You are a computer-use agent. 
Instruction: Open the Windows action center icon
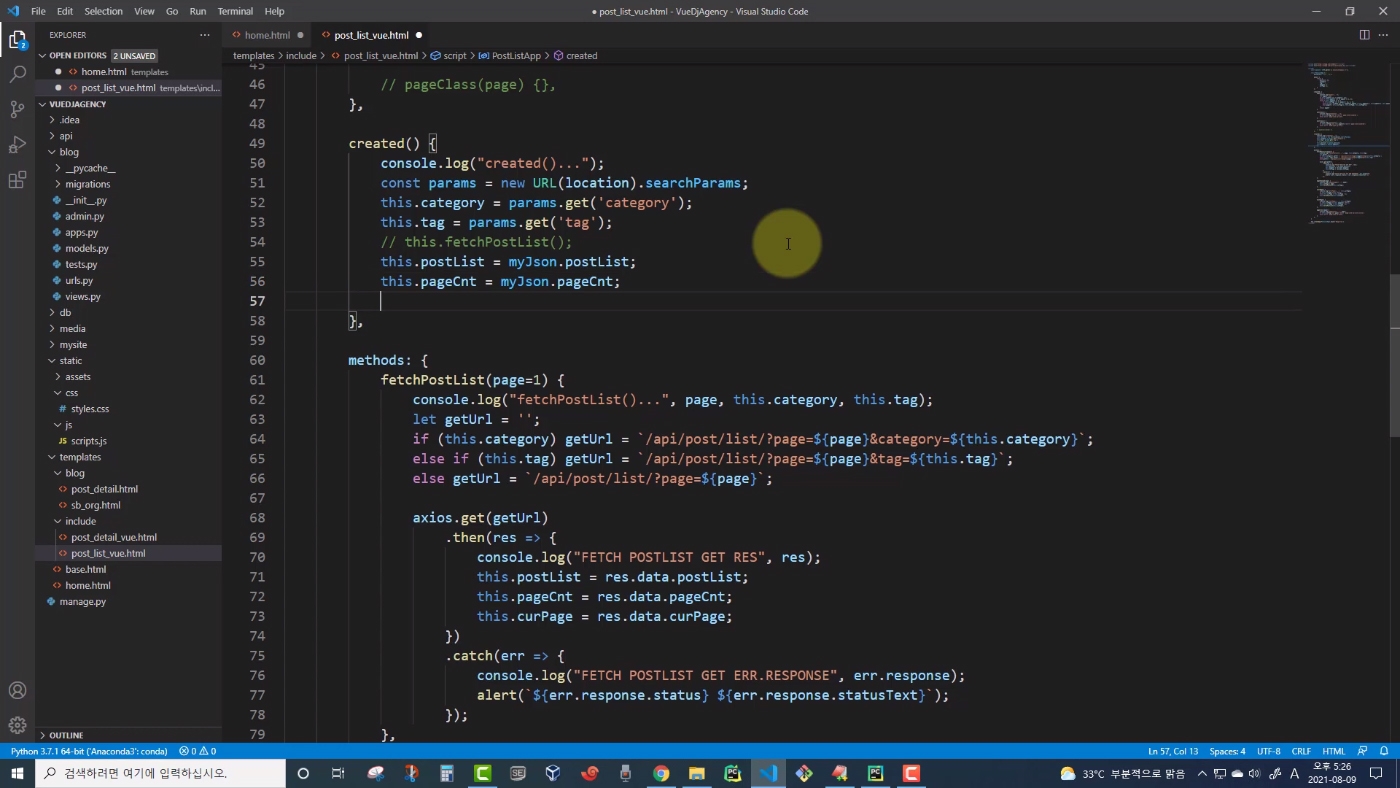coord(1376,773)
